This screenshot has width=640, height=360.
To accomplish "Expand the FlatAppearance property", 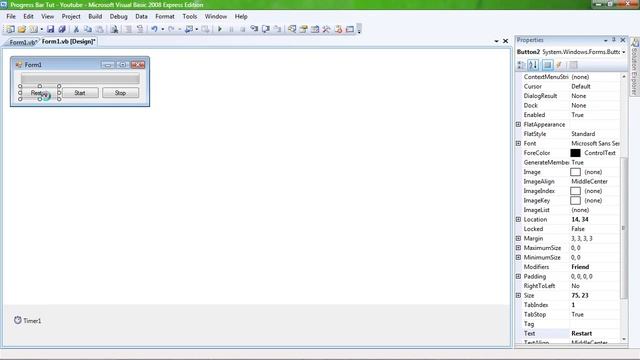I will (x=518, y=124).
